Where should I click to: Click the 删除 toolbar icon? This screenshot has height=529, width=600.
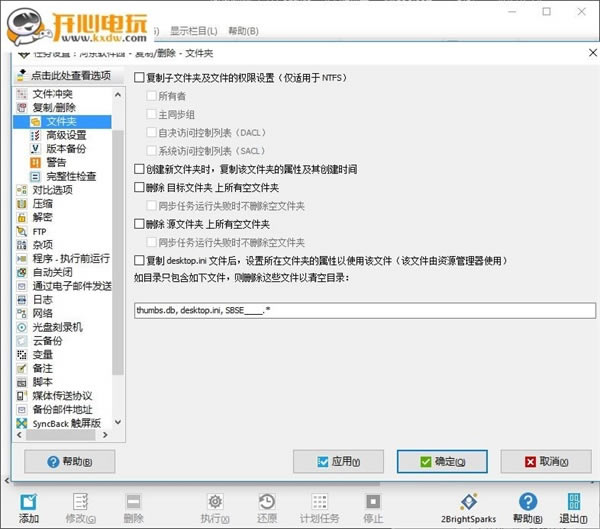coord(133,502)
